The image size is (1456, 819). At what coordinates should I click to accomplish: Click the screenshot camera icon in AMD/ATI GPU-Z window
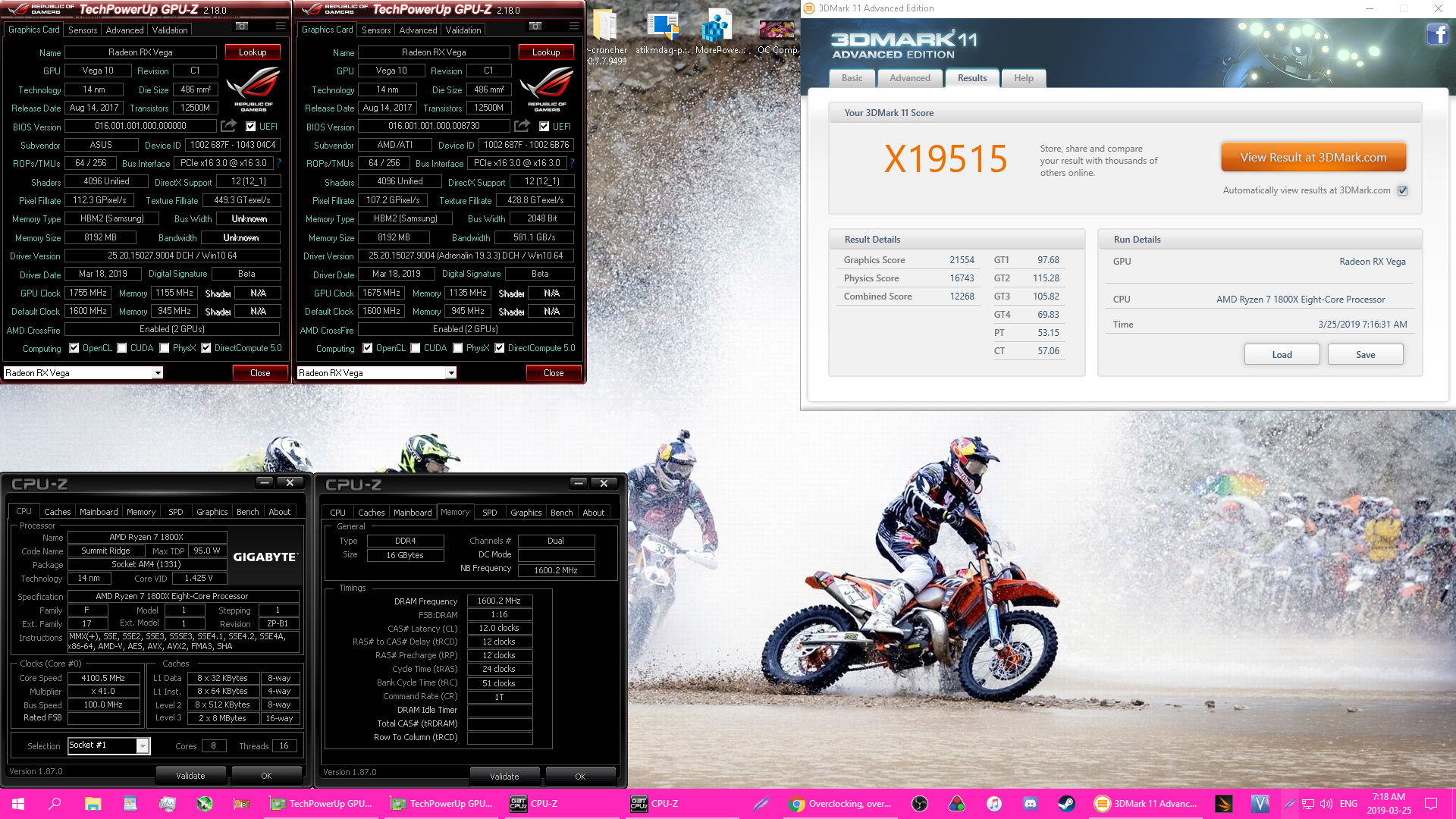pos(535,26)
